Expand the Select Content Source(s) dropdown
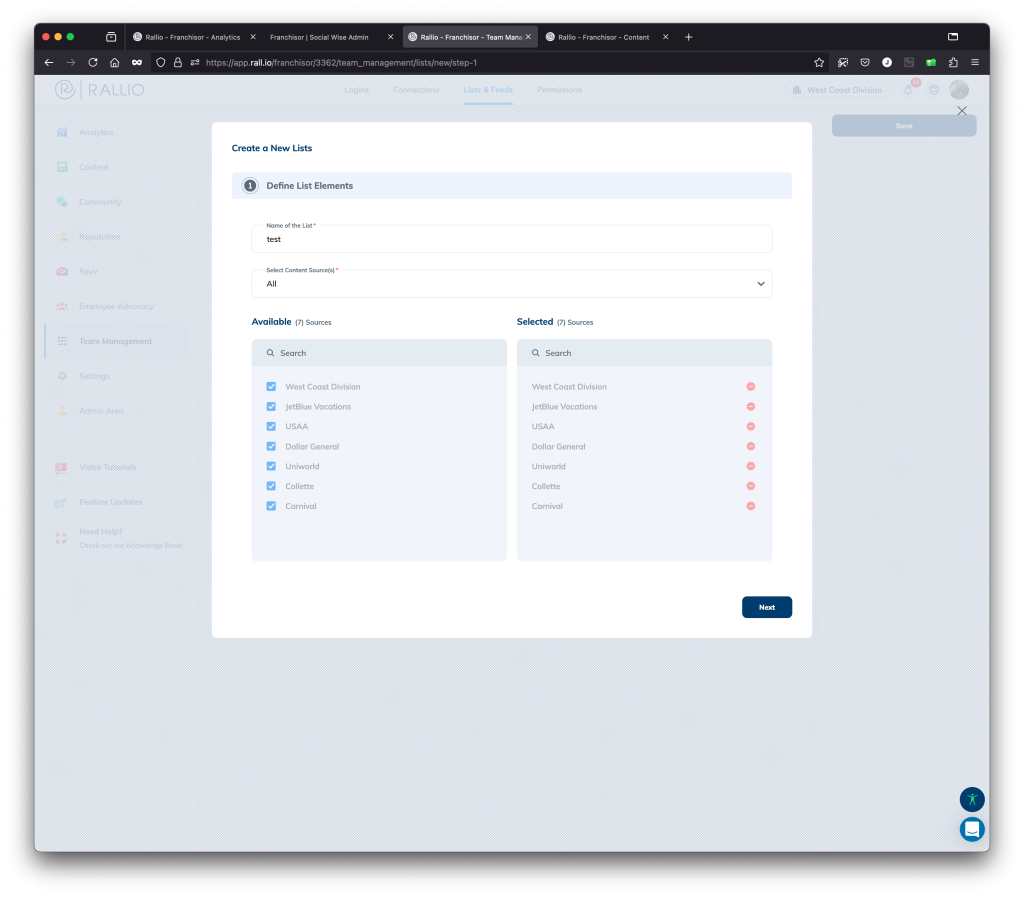 pos(760,284)
